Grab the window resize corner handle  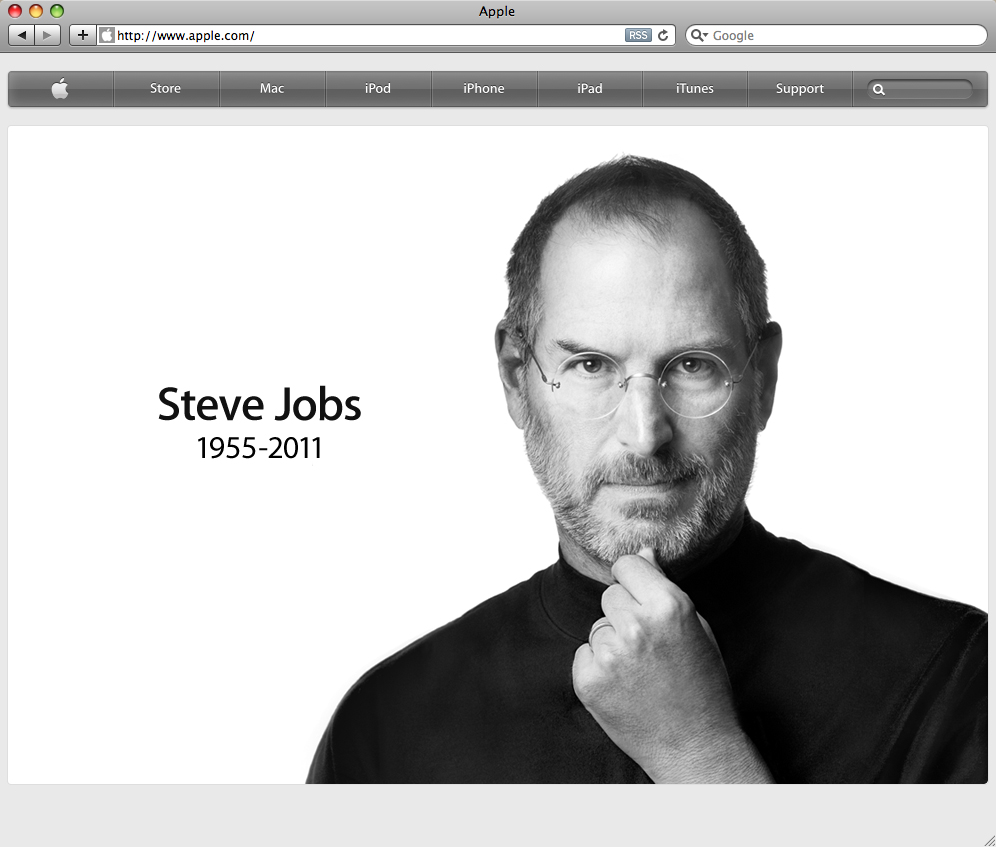[x=989, y=840]
